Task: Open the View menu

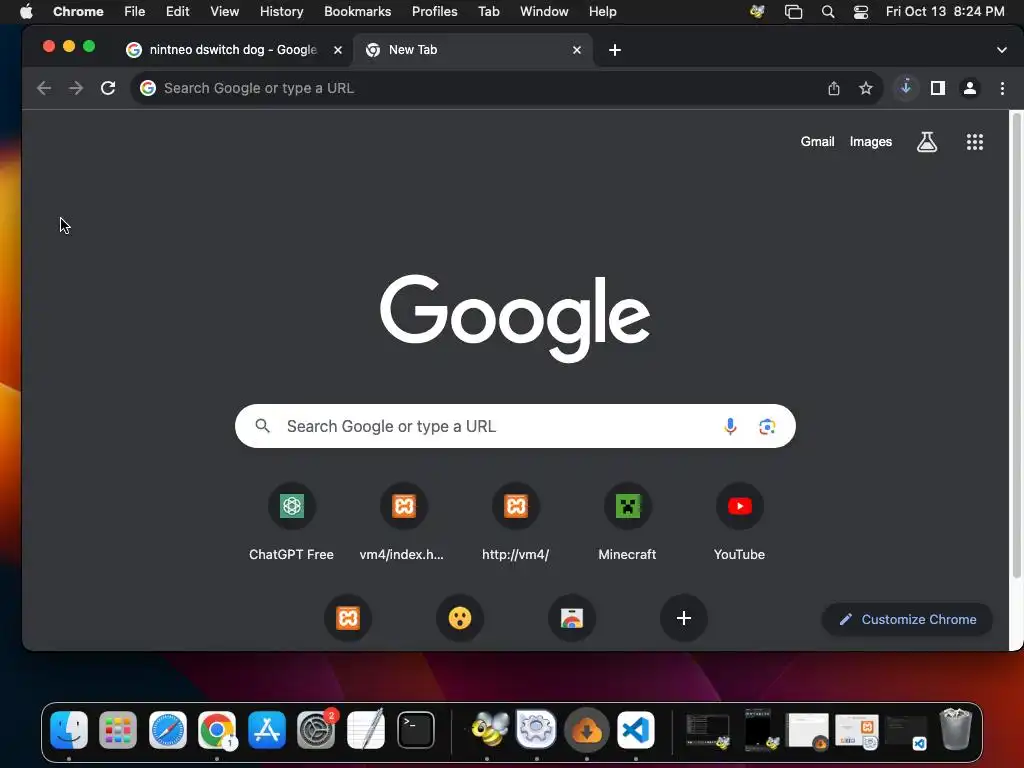Action: (x=225, y=12)
